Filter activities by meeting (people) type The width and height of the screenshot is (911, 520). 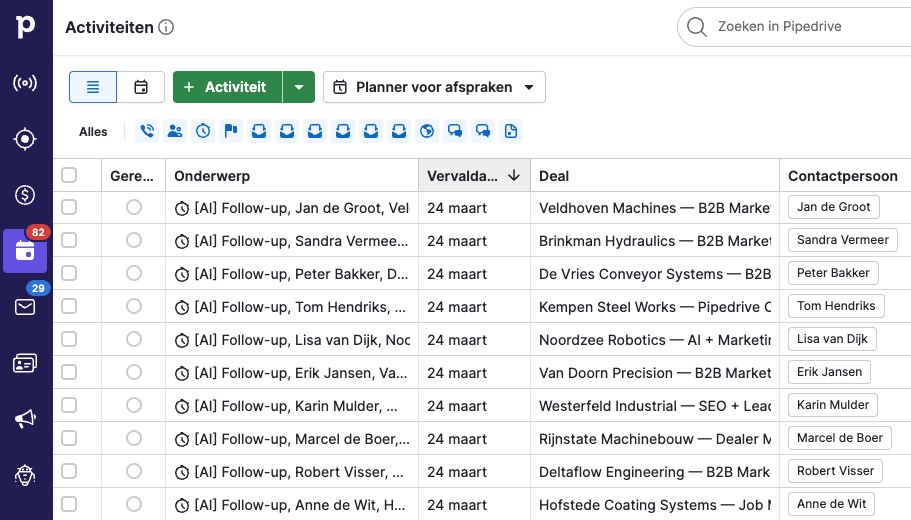click(175, 131)
